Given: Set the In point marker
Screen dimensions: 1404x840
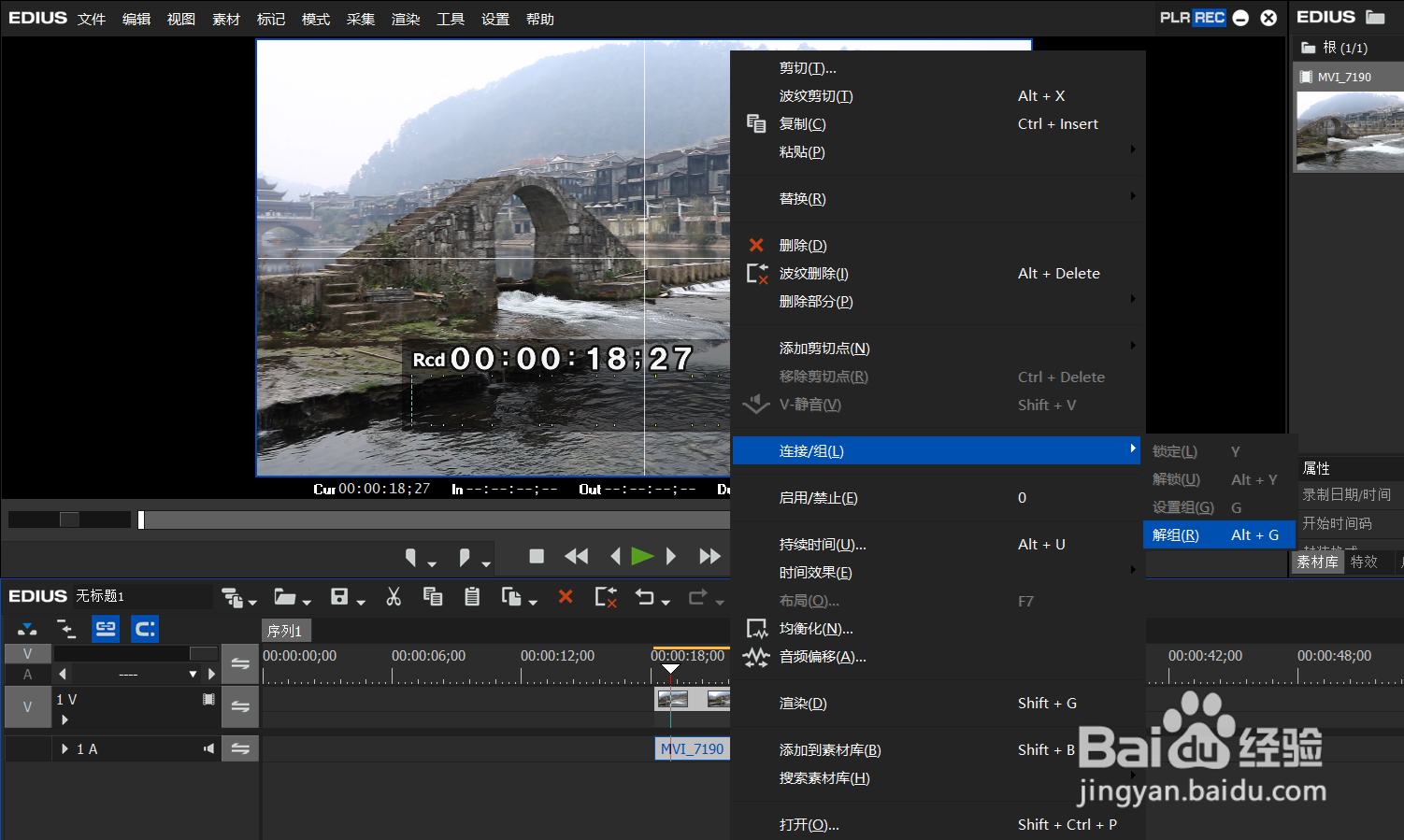Looking at the screenshot, I should pos(410,557).
